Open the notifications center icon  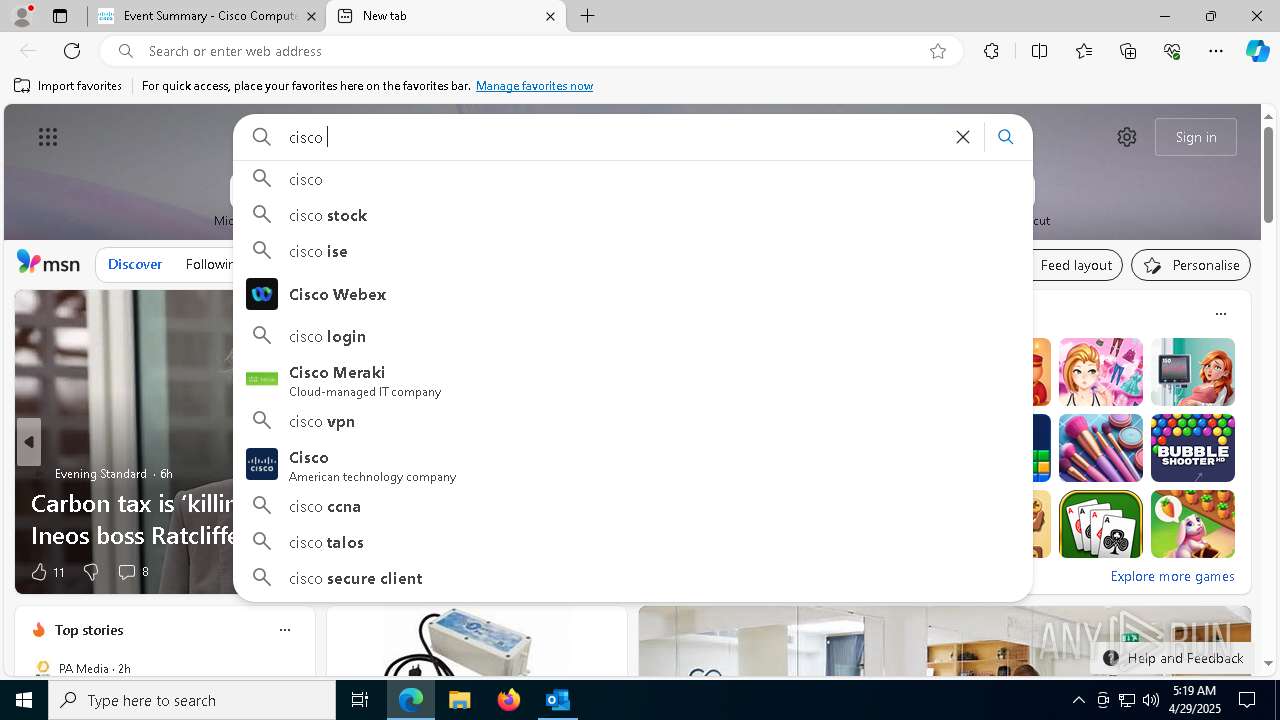(x=1247, y=700)
